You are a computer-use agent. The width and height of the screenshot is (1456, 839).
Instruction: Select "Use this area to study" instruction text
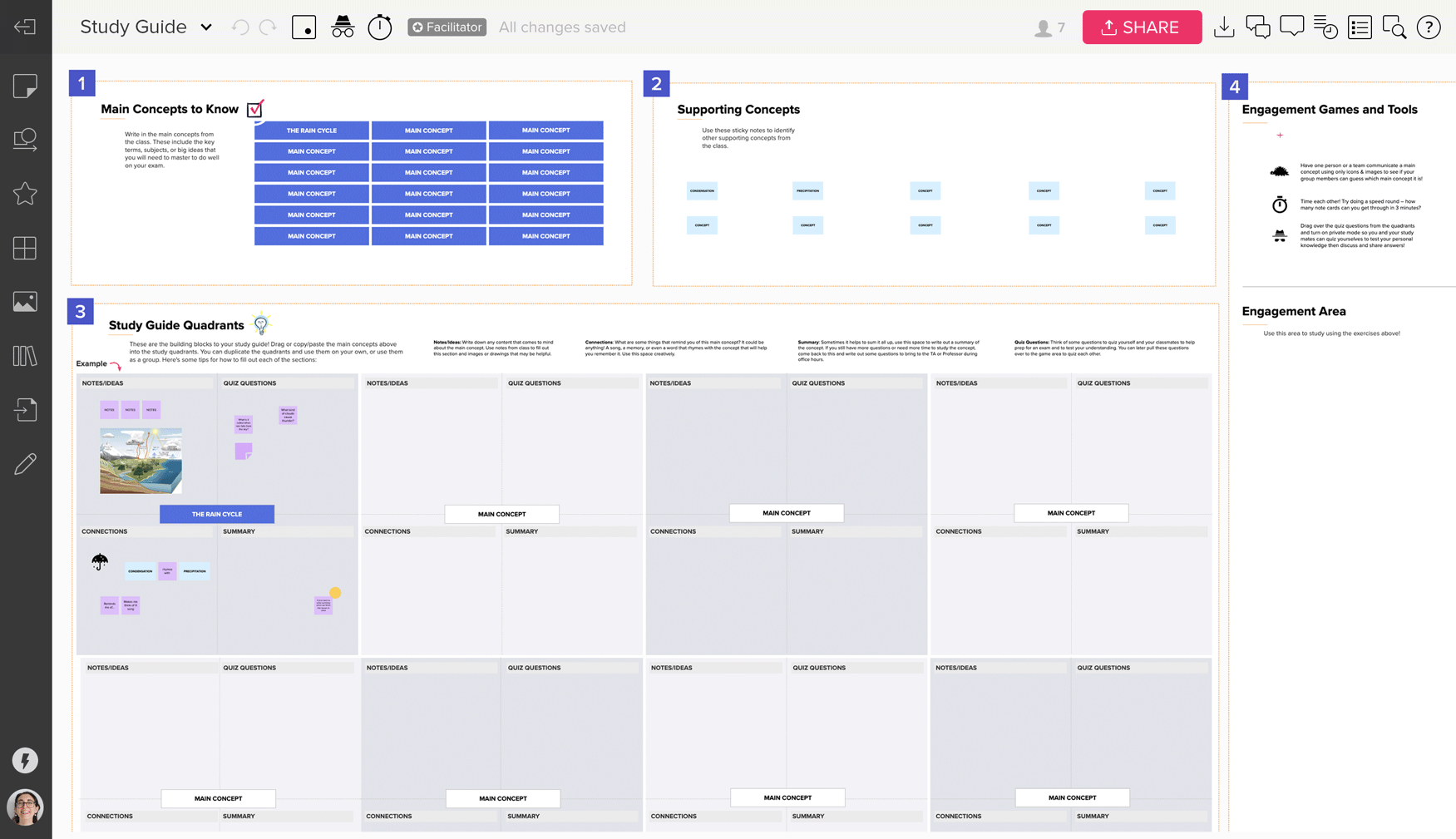point(1331,333)
